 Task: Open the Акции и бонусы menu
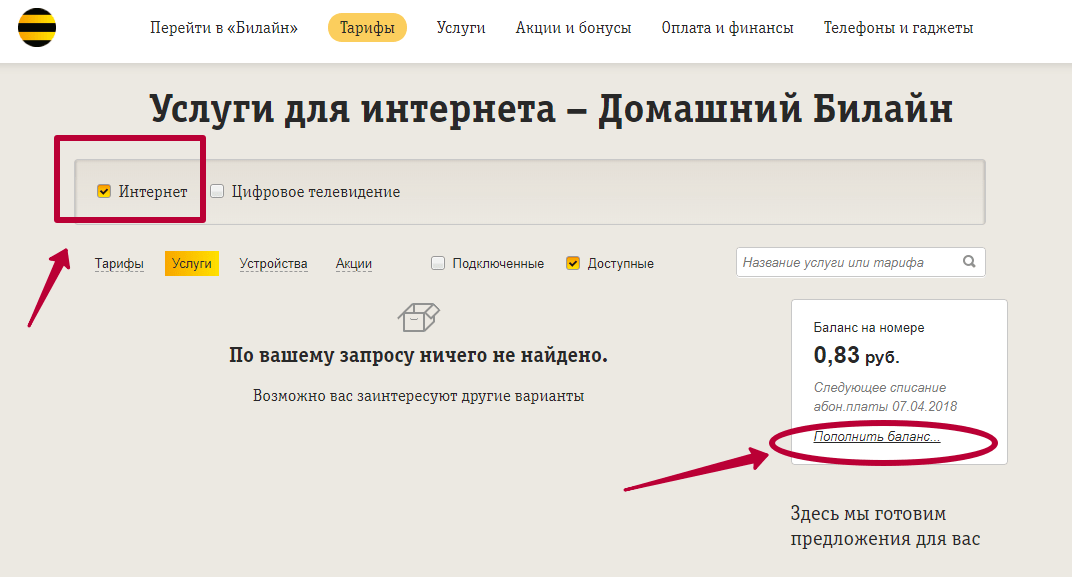[x=574, y=28]
